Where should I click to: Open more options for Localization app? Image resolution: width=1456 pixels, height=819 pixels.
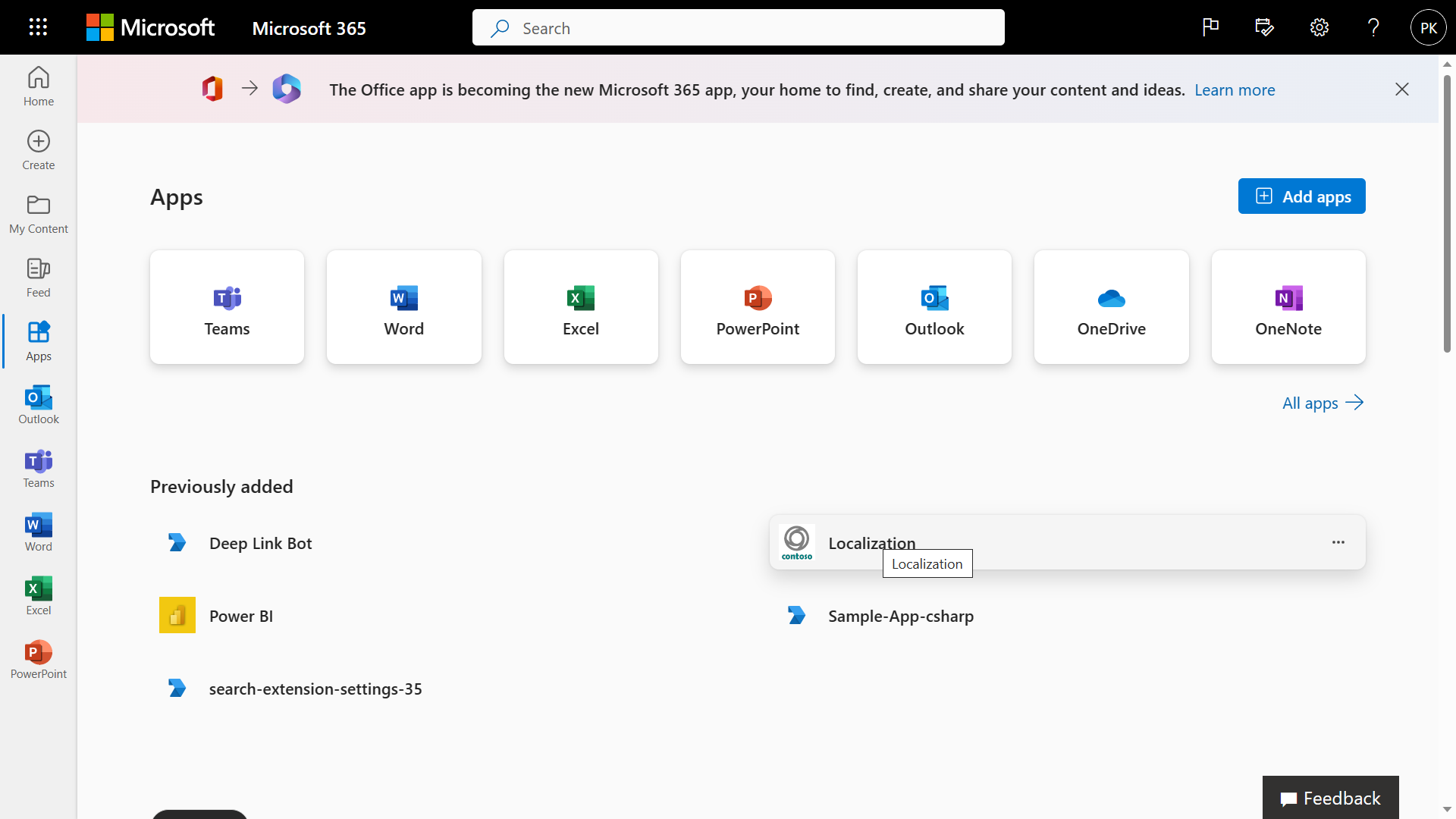click(1338, 542)
